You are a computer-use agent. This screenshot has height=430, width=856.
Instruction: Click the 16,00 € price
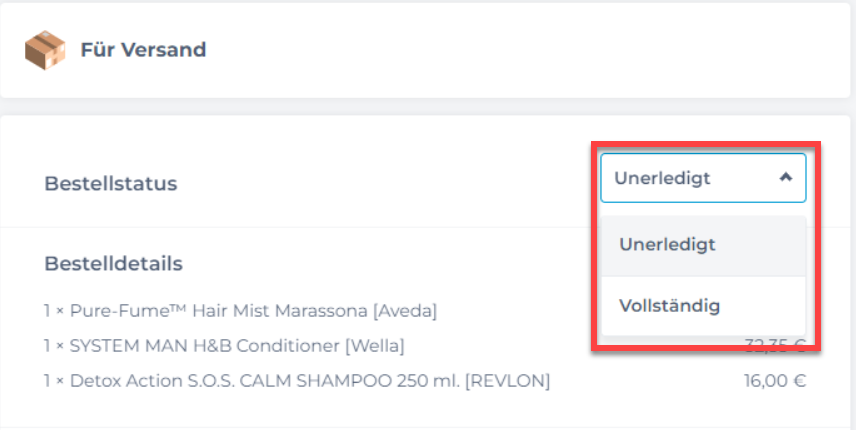coord(775,381)
